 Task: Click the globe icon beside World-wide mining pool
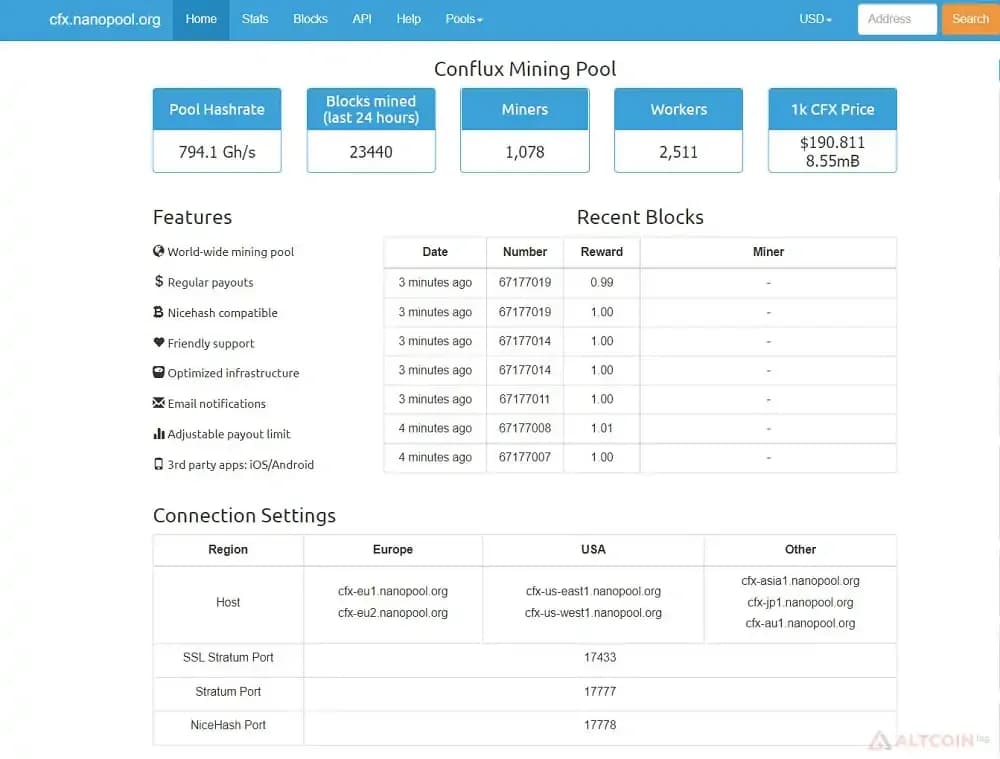(x=159, y=251)
